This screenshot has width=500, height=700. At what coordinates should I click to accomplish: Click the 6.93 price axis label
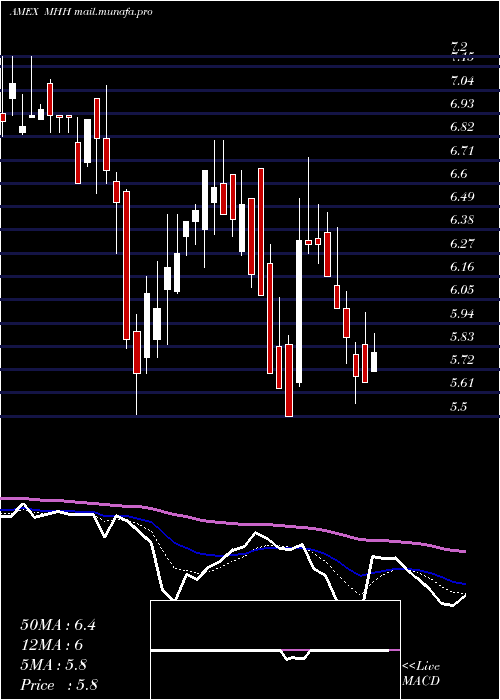[462, 104]
